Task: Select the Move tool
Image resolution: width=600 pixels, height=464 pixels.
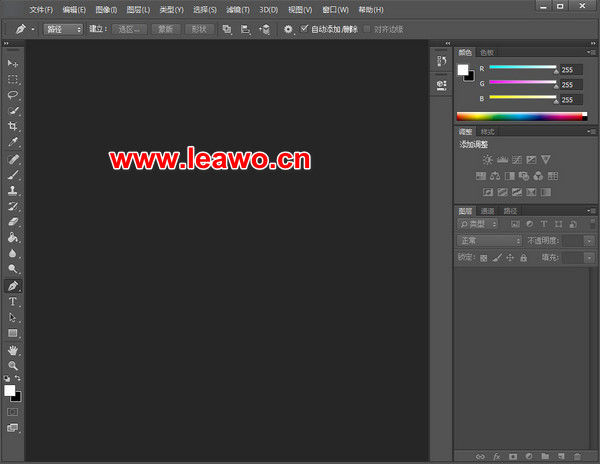Action: tap(13, 63)
